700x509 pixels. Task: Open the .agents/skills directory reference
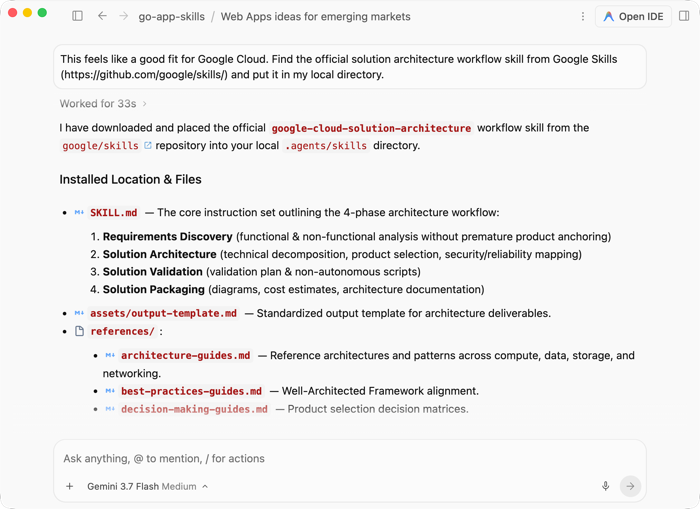(x=326, y=146)
